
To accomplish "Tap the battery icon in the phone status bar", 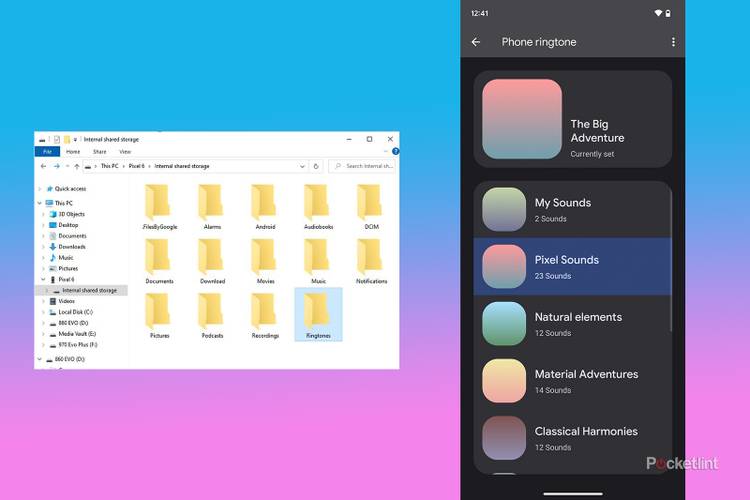I will click(x=668, y=13).
